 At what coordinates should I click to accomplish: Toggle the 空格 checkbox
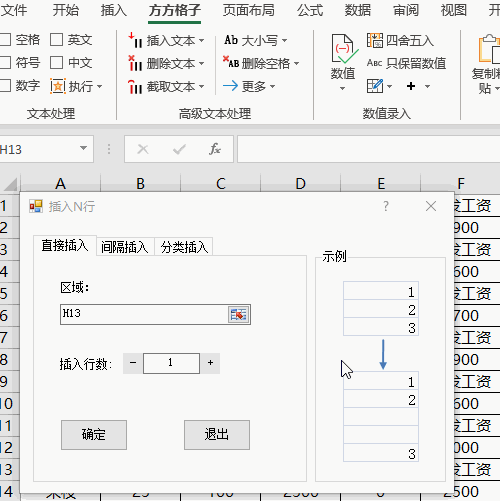click(5, 40)
